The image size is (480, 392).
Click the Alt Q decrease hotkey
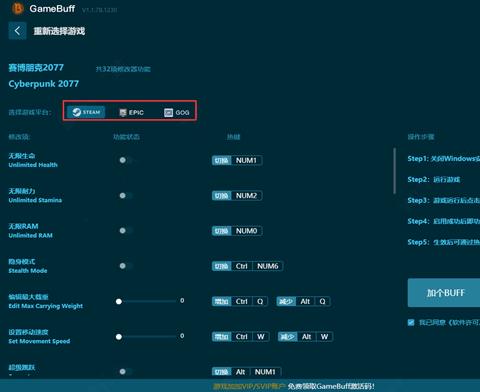point(303,301)
